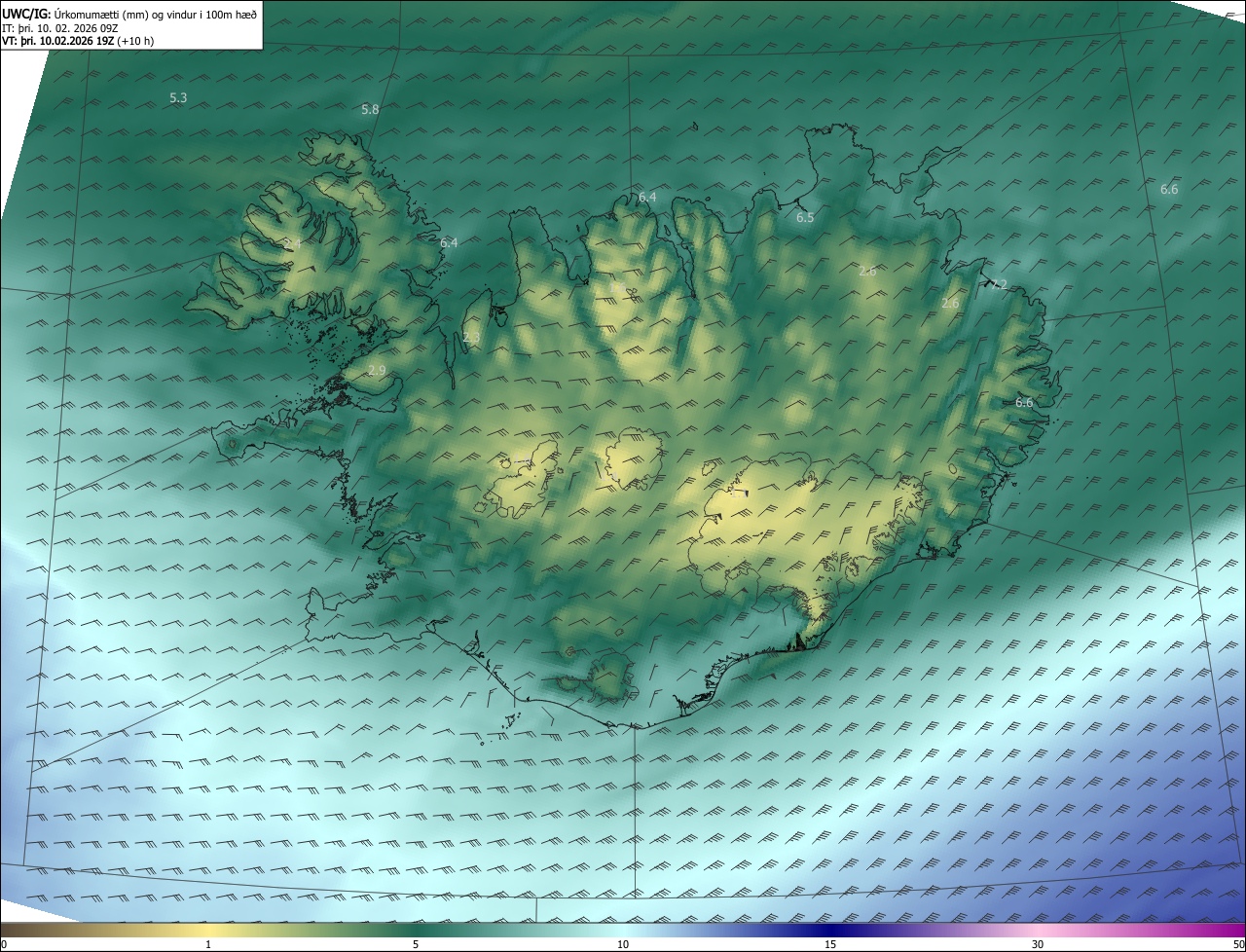
Task: Select the 5.8 value label
Action: click(x=370, y=110)
